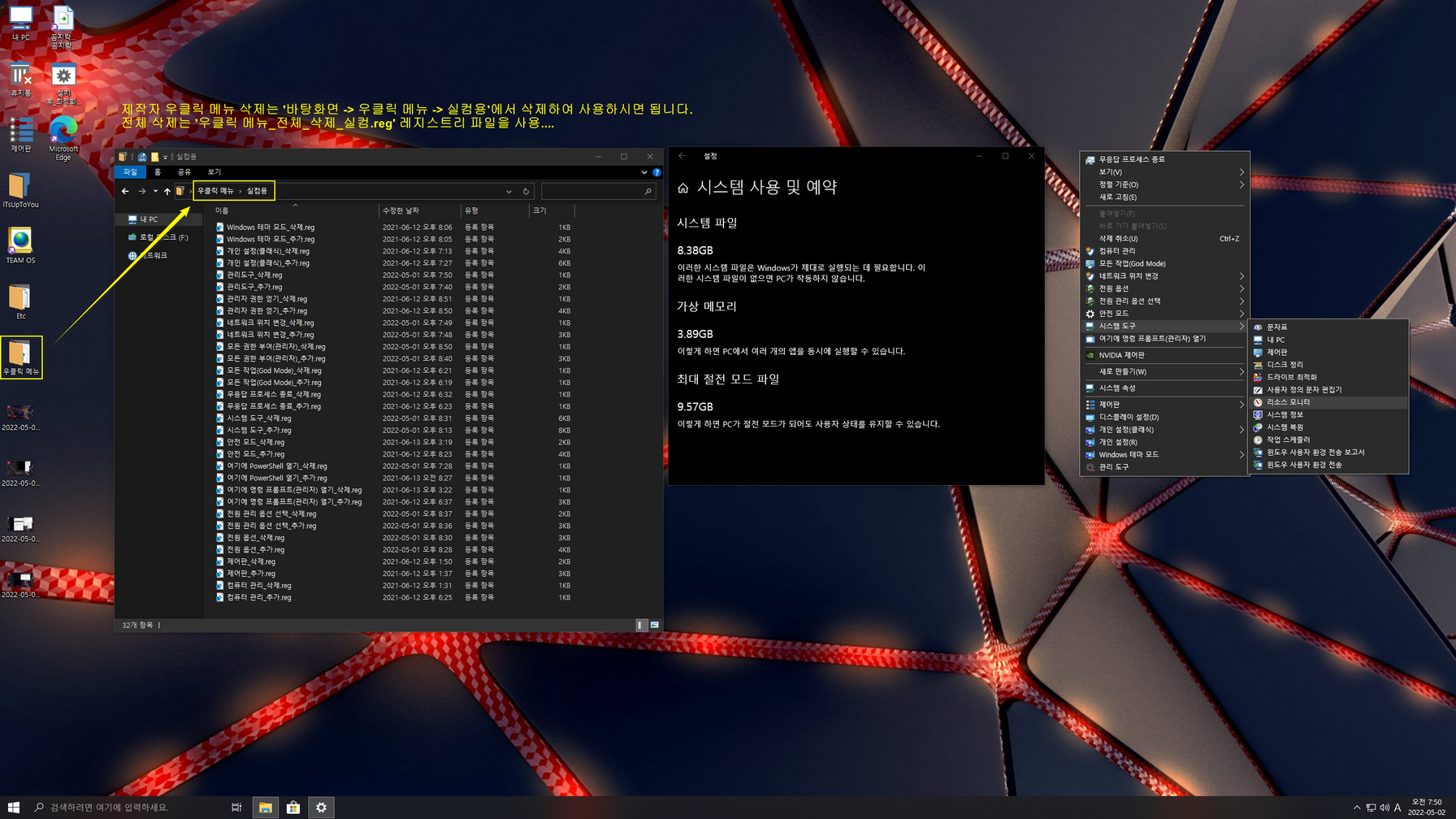Open File Explorer from the taskbar
This screenshot has width=1456, height=819.
pos(265,807)
